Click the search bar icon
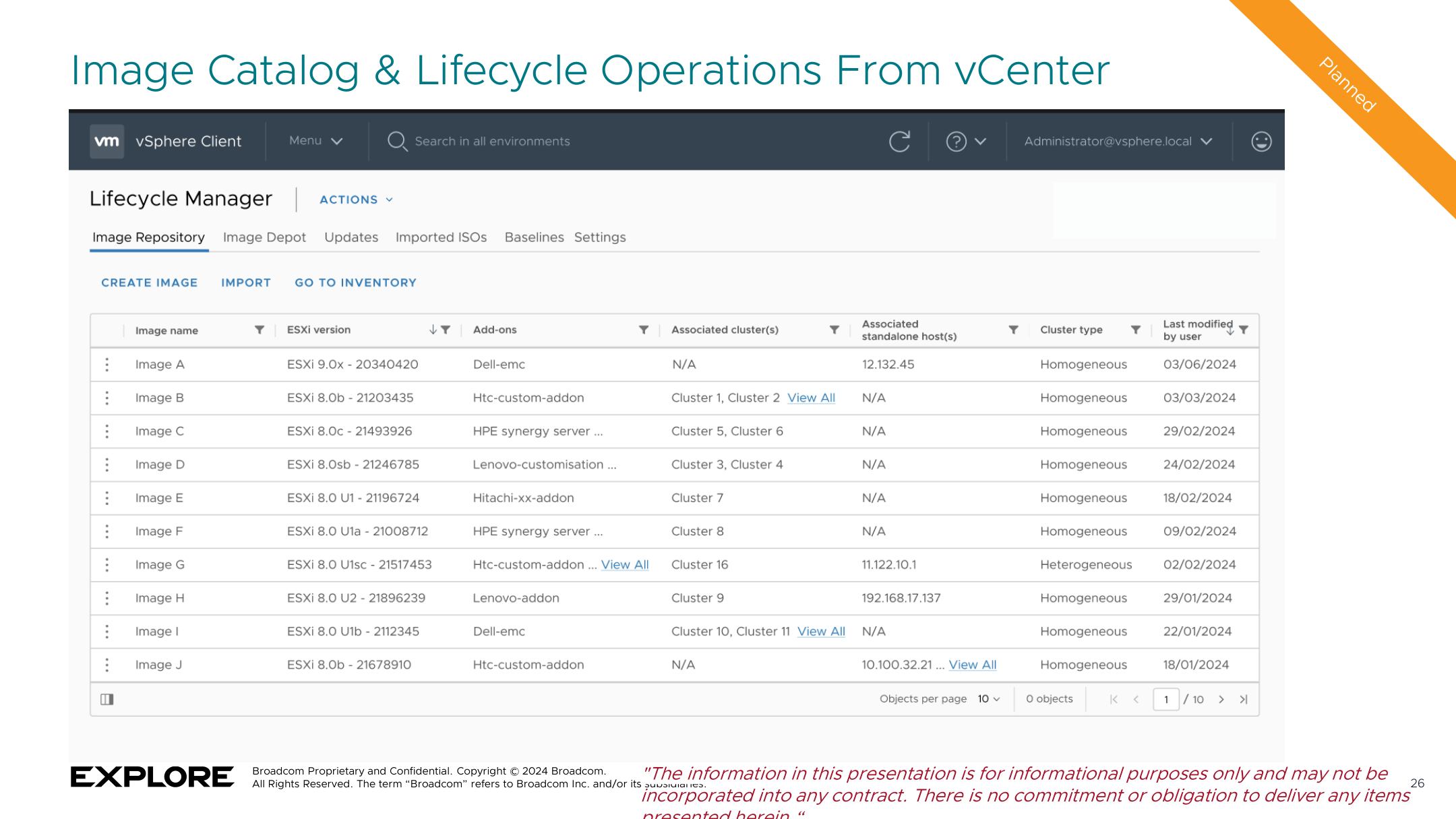 [x=396, y=140]
